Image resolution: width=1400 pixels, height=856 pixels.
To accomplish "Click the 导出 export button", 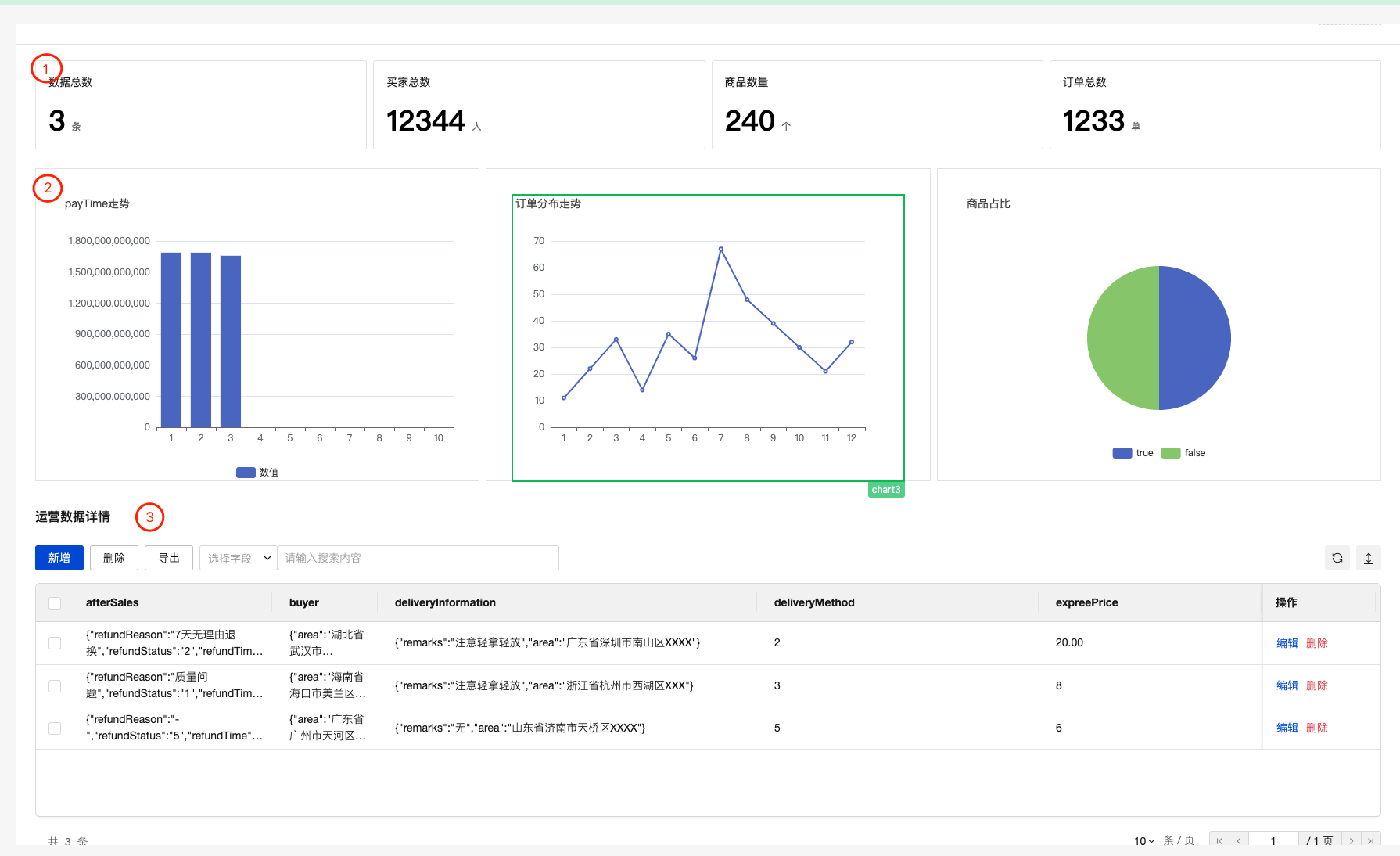I will pyautogui.click(x=169, y=558).
